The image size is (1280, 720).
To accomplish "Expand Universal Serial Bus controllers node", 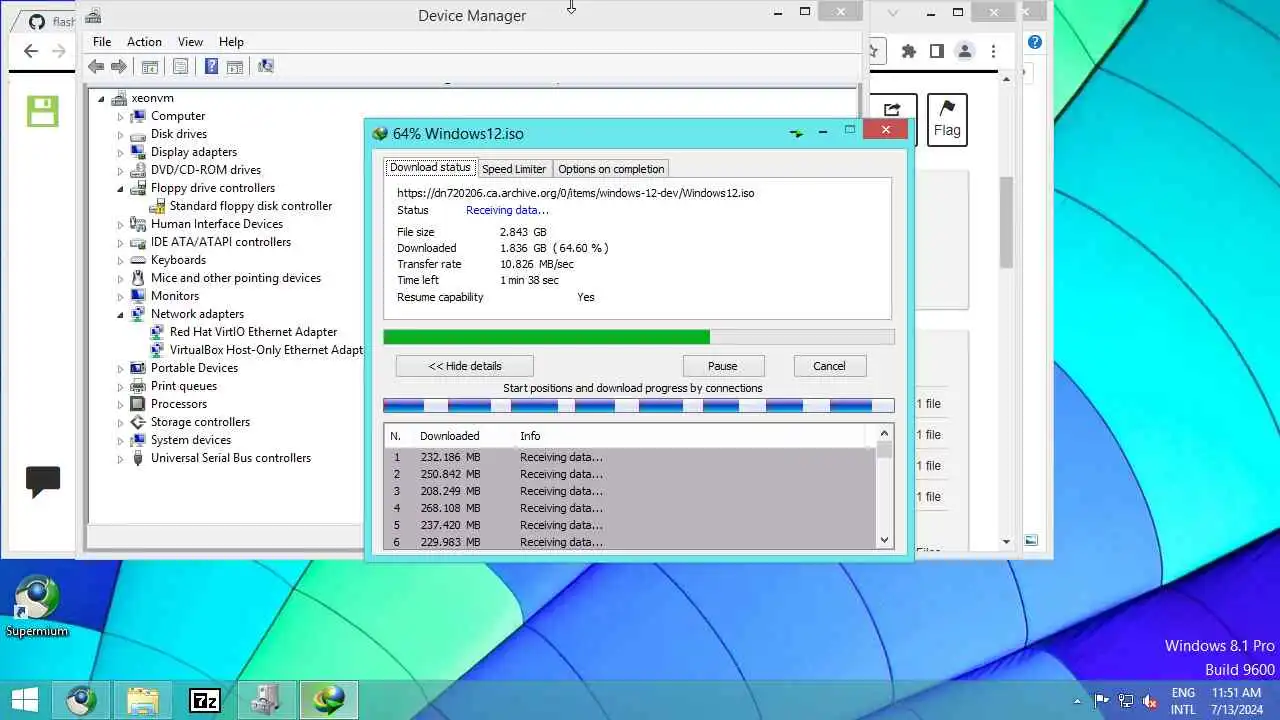I will [120, 458].
